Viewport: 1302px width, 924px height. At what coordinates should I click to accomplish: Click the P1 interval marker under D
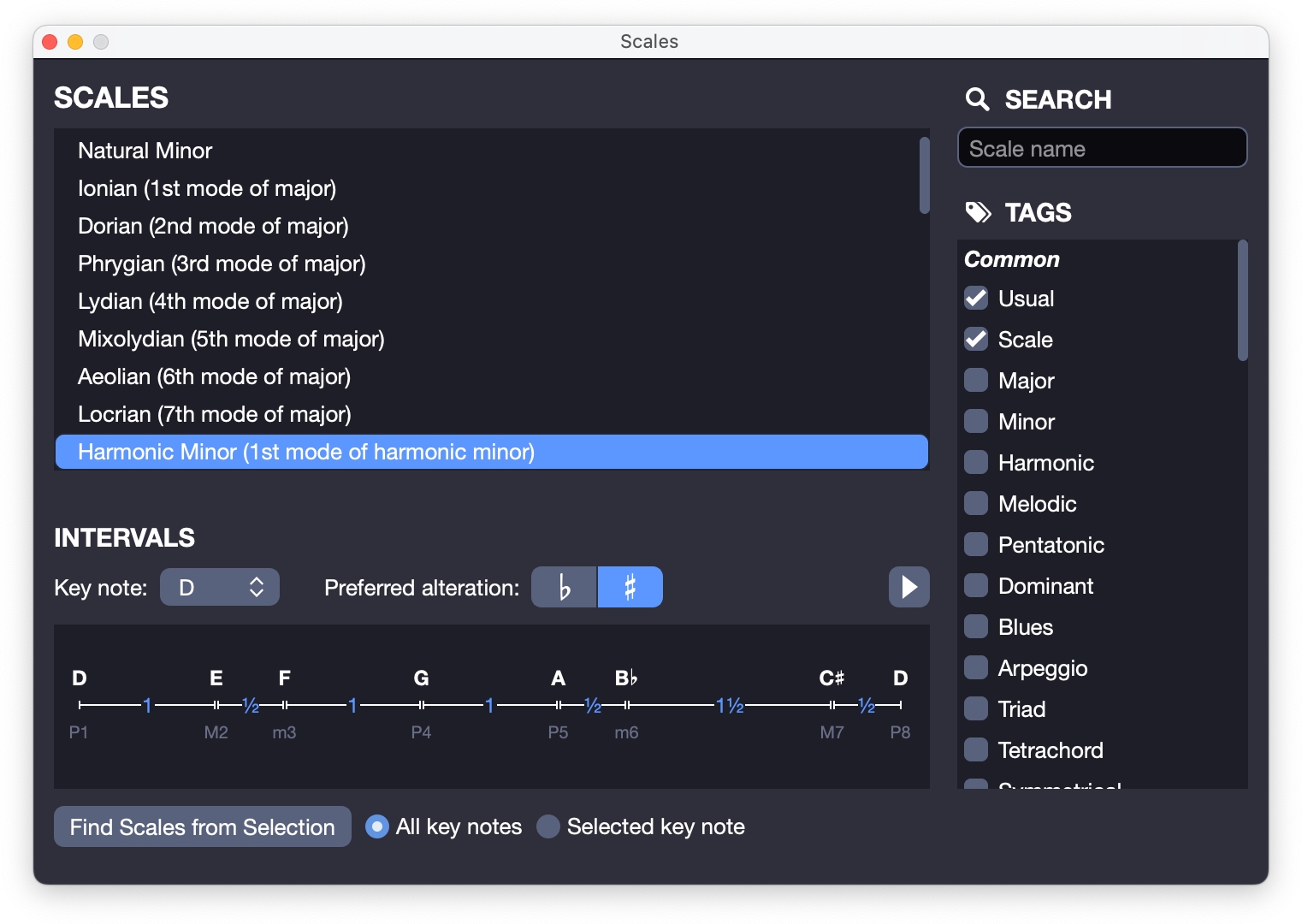pos(79,732)
